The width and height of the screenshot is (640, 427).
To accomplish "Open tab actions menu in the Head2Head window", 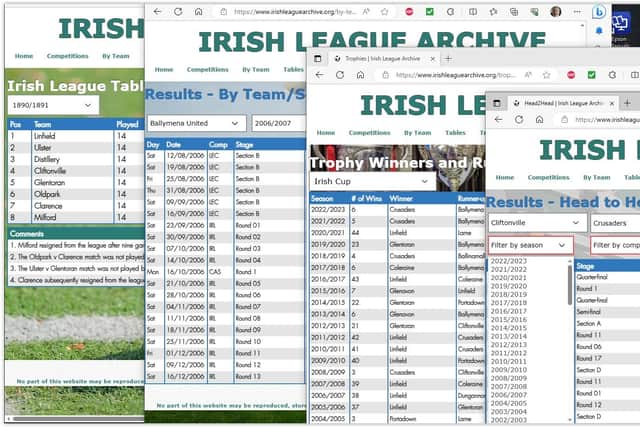I will [496, 103].
